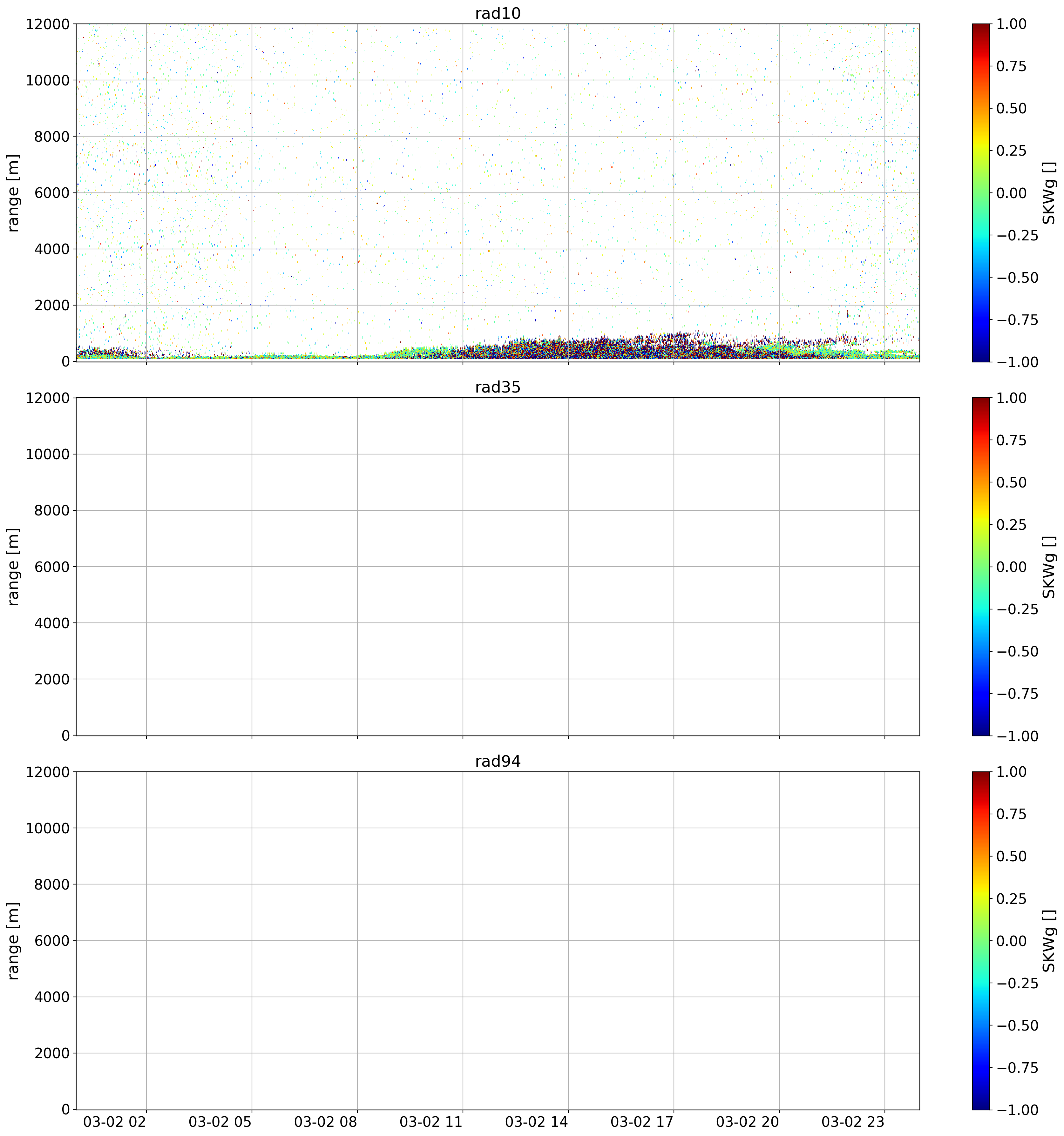Click the empty rad35 plot area
This screenshot has height=1136, width=1064.
click(x=498, y=566)
